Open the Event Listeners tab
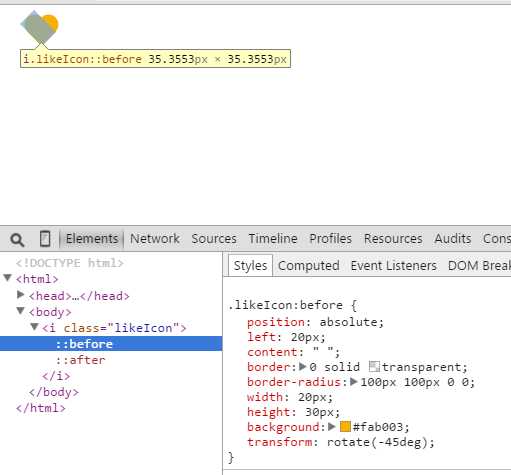The height and width of the screenshot is (475, 511). 393,266
